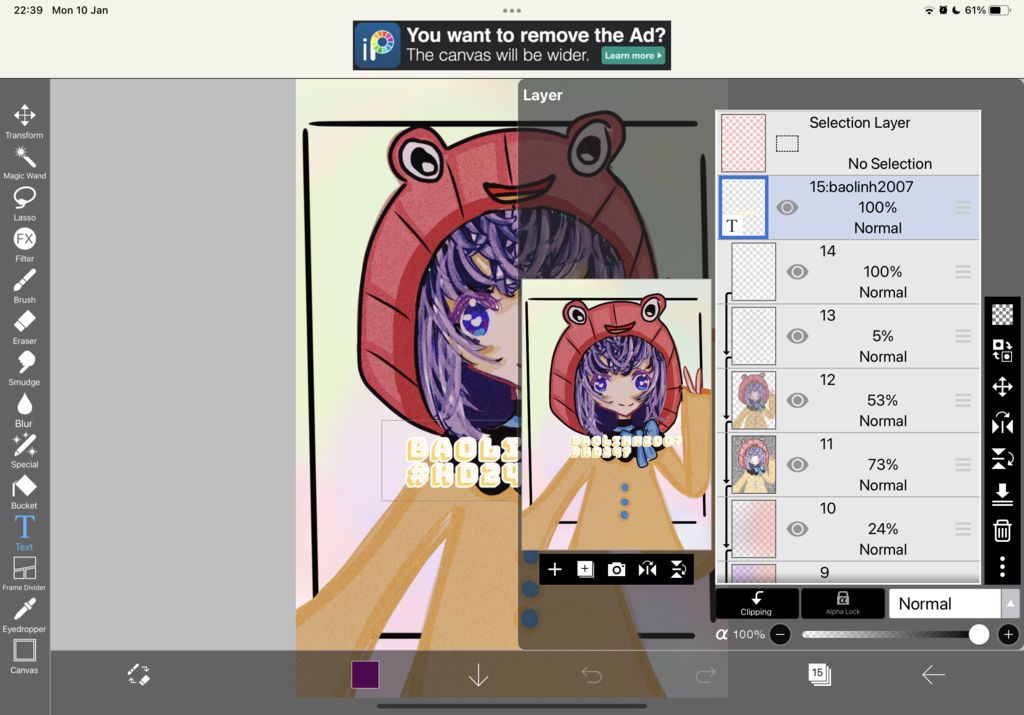This screenshot has height=715, width=1024.
Task: Select the Selection Layer row
Action: point(849,142)
